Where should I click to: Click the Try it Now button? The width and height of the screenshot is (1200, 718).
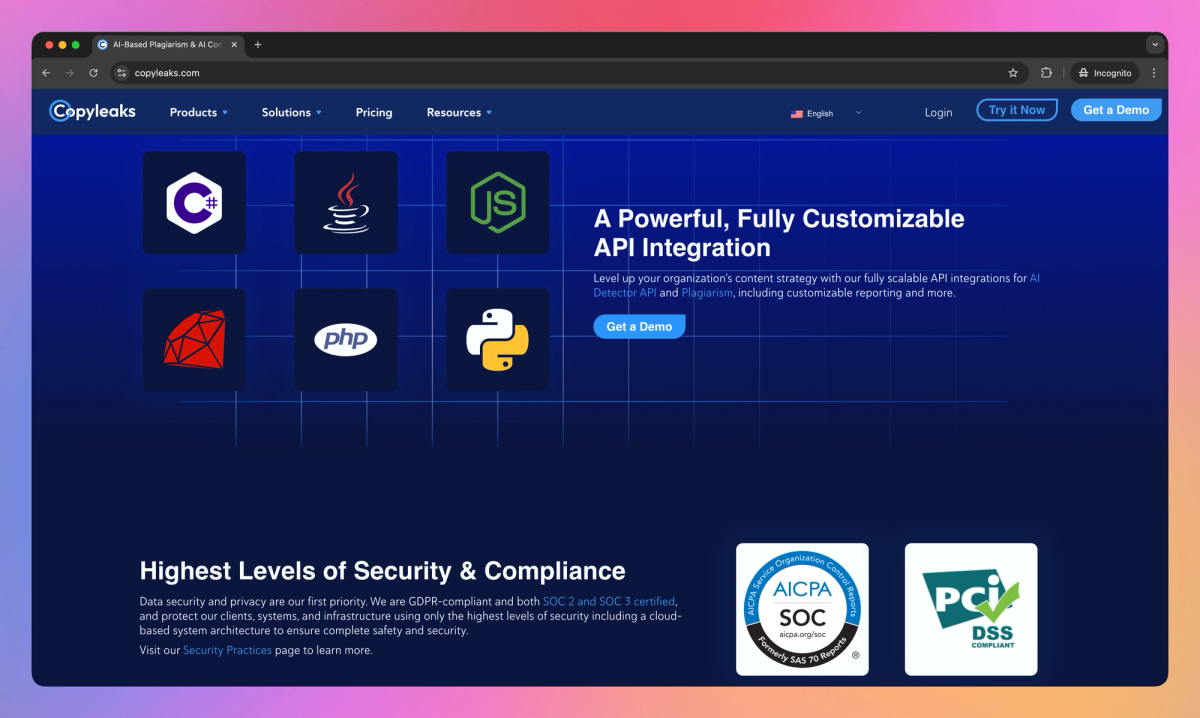click(1017, 110)
